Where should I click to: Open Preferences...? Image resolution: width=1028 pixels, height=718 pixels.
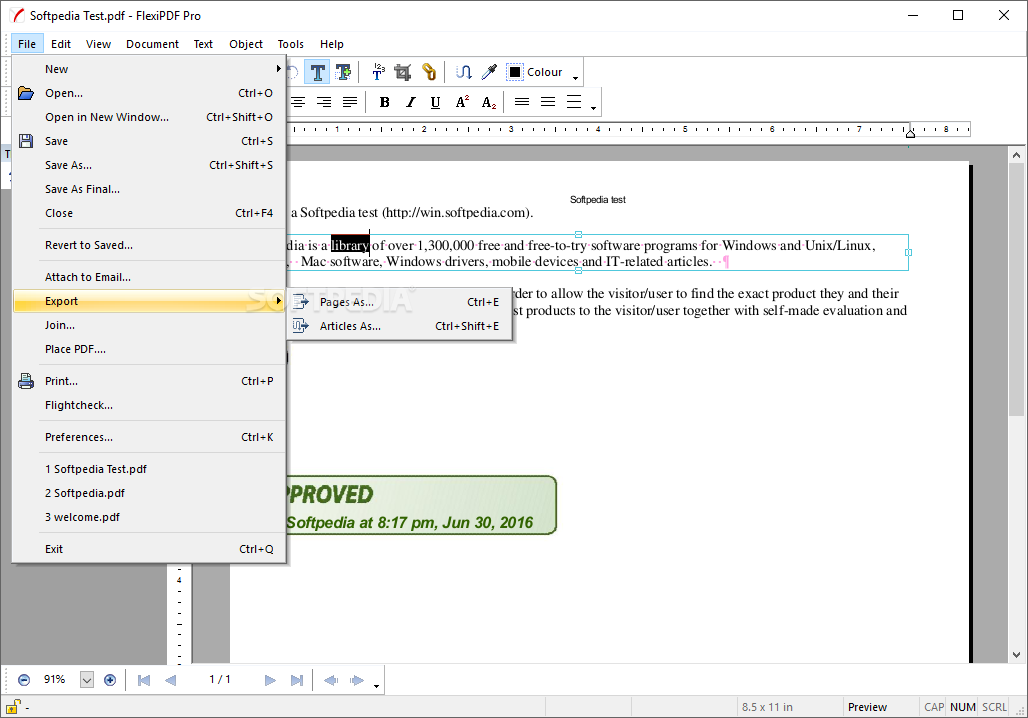tap(149, 437)
